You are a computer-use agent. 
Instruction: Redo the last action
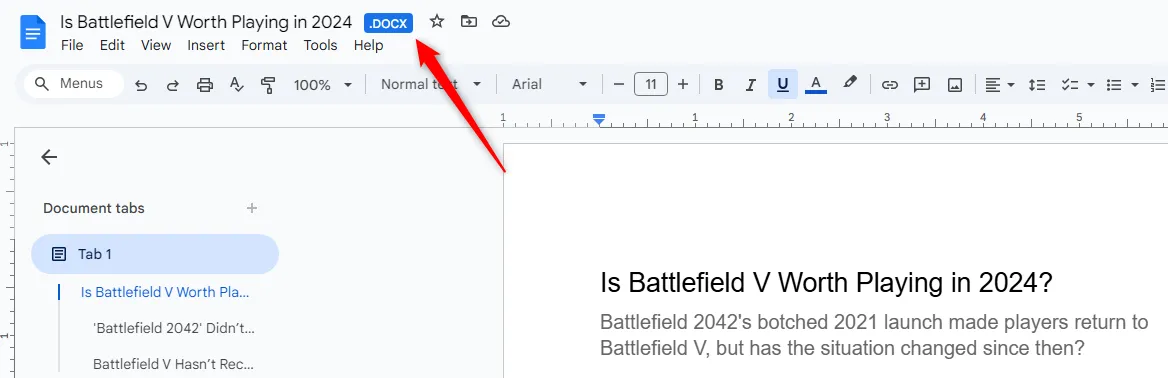click(x=173, y=85)
